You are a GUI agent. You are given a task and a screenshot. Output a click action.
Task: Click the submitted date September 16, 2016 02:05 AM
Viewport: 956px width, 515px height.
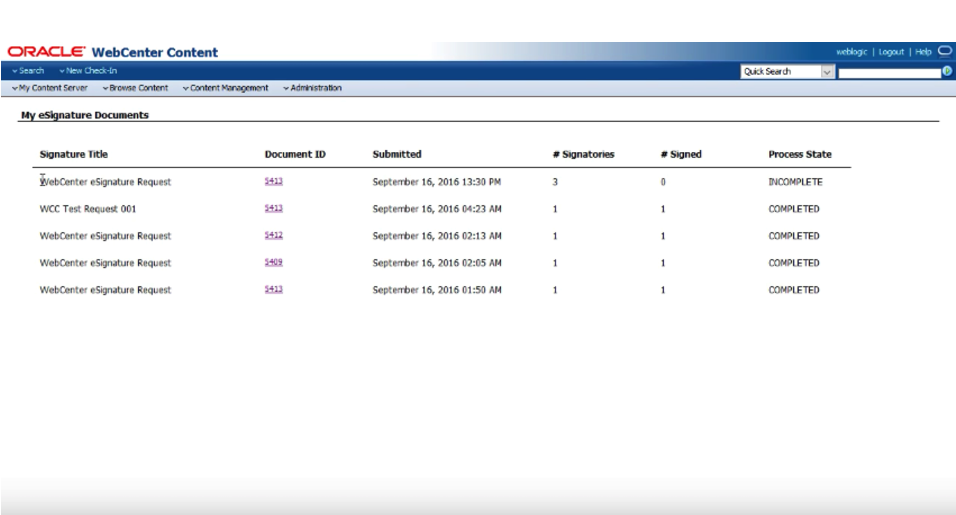point(437,263)
